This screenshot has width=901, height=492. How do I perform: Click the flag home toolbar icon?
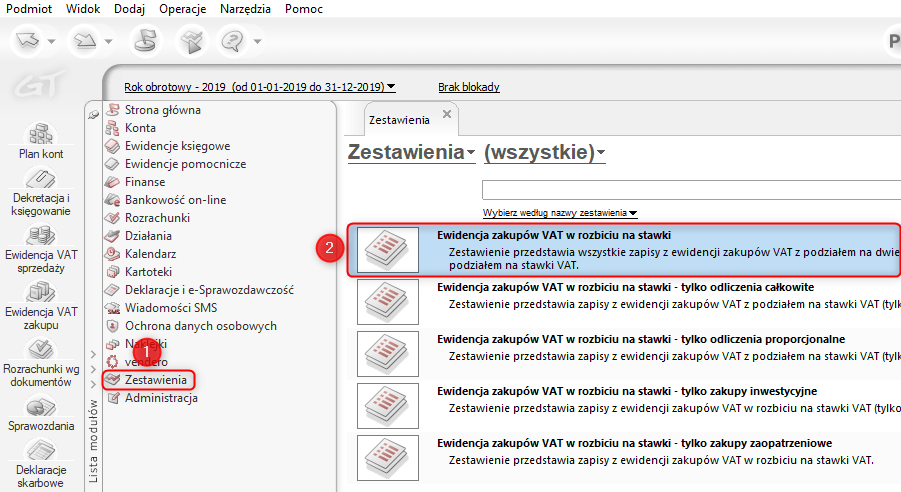coord(145,41)
